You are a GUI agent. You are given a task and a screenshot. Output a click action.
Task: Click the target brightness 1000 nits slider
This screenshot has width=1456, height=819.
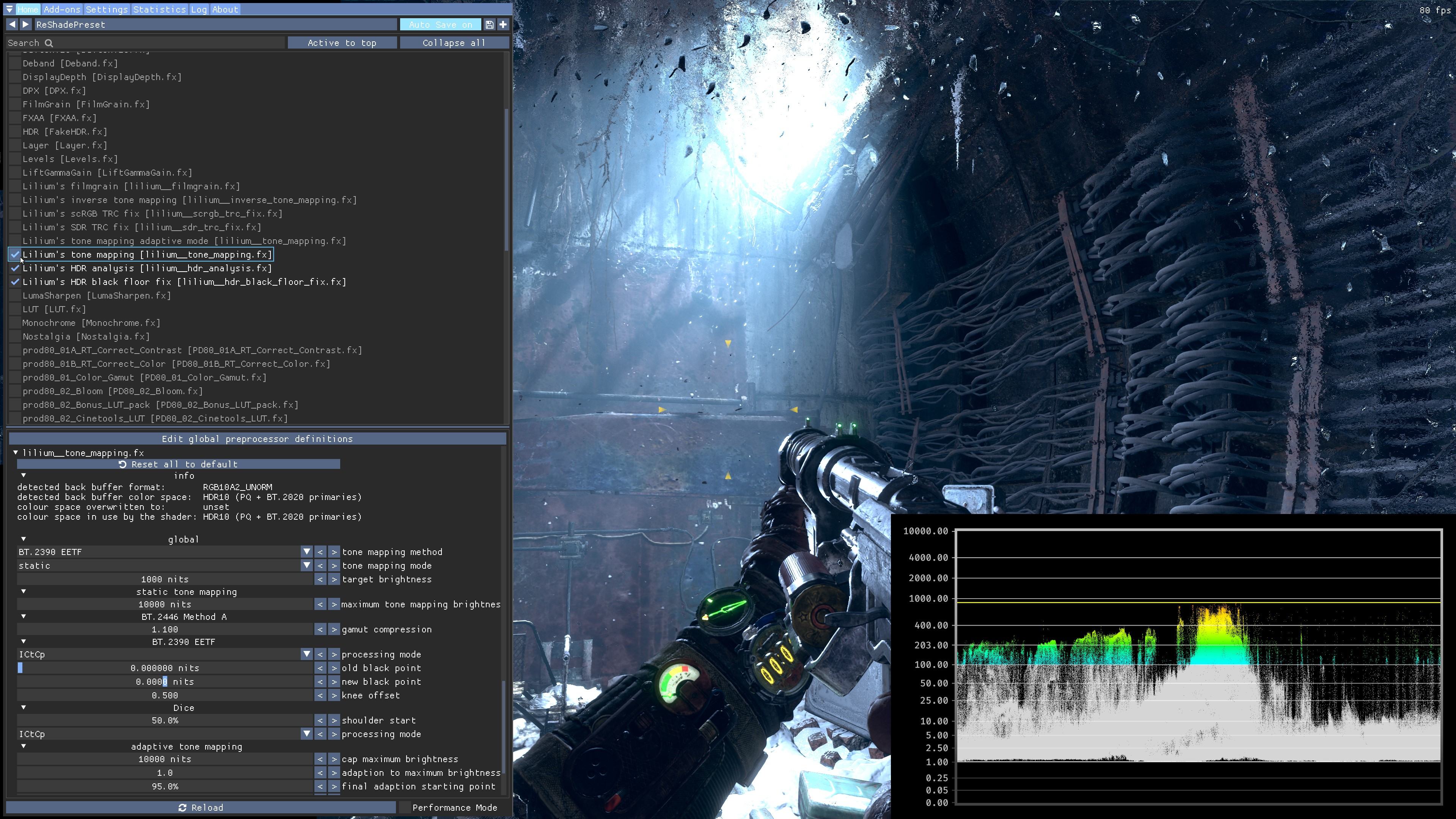[165, 579]
